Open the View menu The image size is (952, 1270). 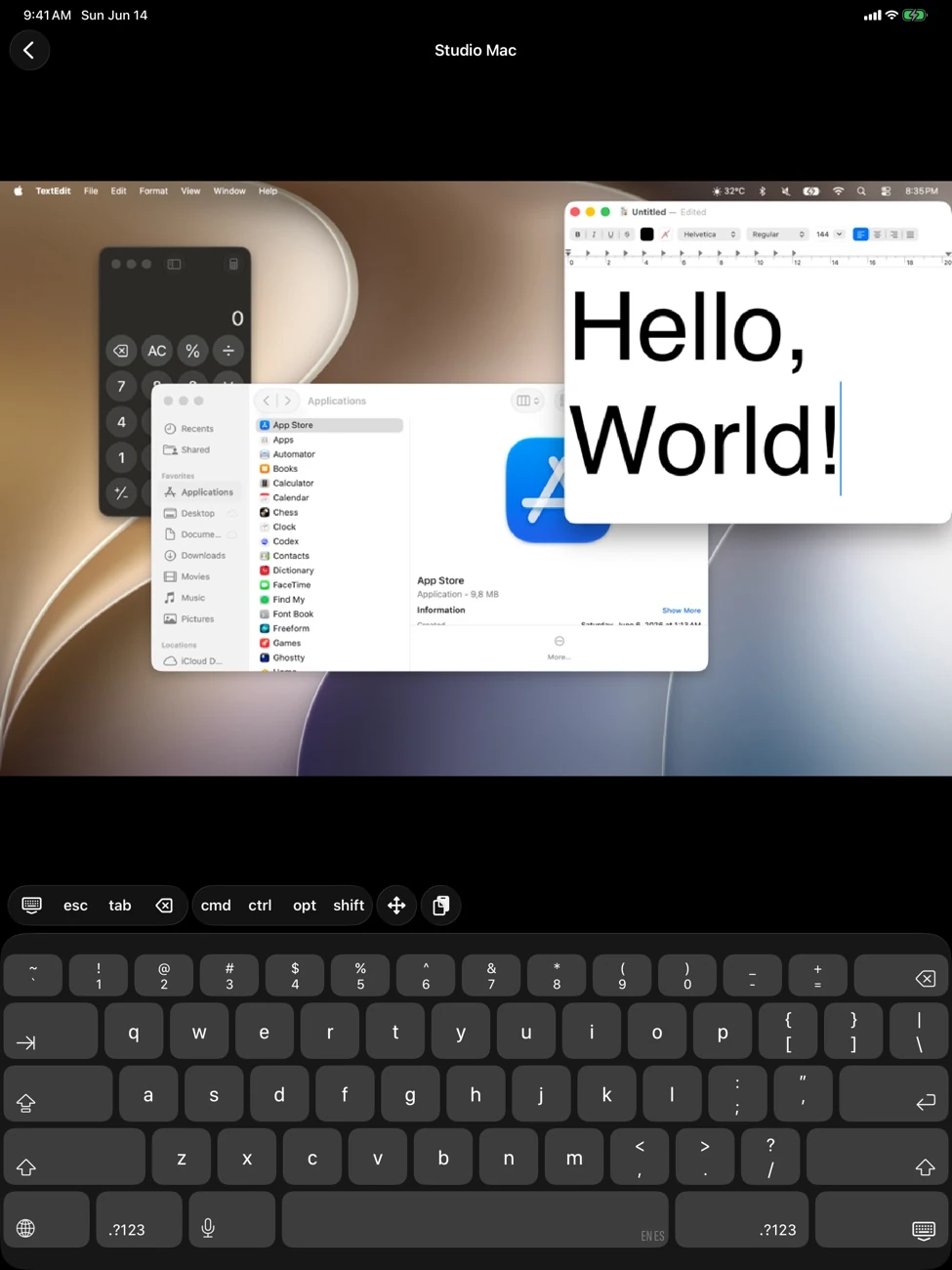[190, 191]
